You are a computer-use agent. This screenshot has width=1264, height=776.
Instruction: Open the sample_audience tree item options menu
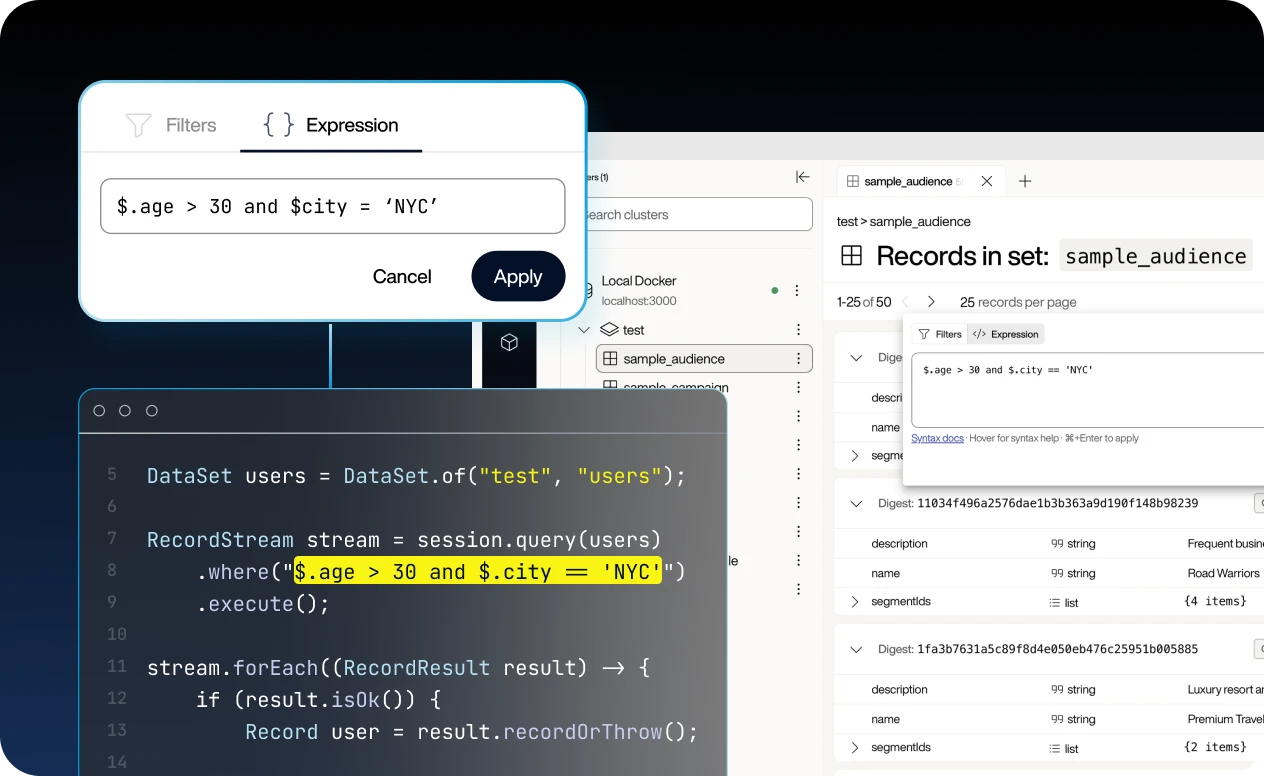tap(797, 358)
